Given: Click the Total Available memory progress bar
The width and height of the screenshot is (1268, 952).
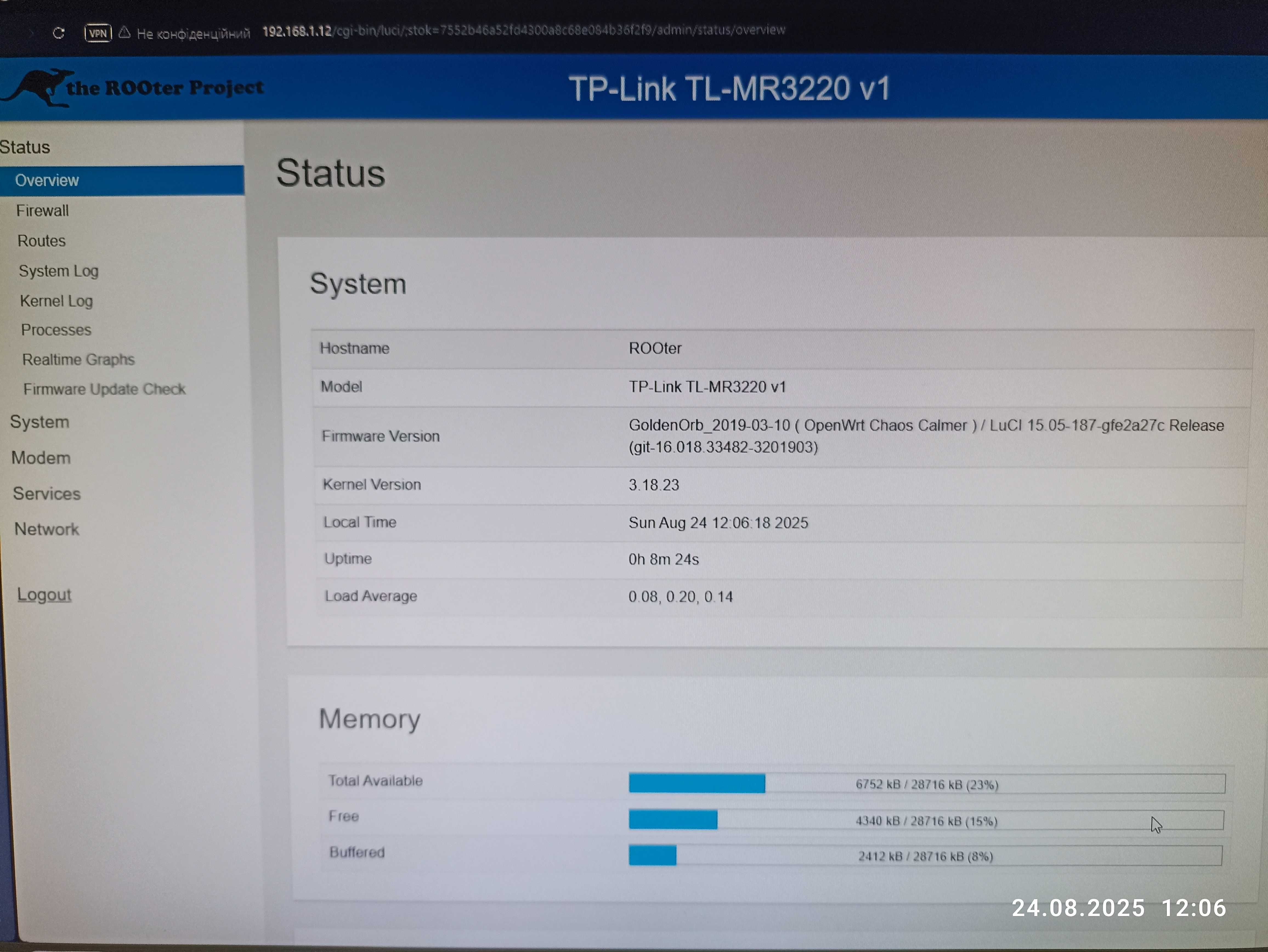Looking at the screenshot, I should [927, 783].
